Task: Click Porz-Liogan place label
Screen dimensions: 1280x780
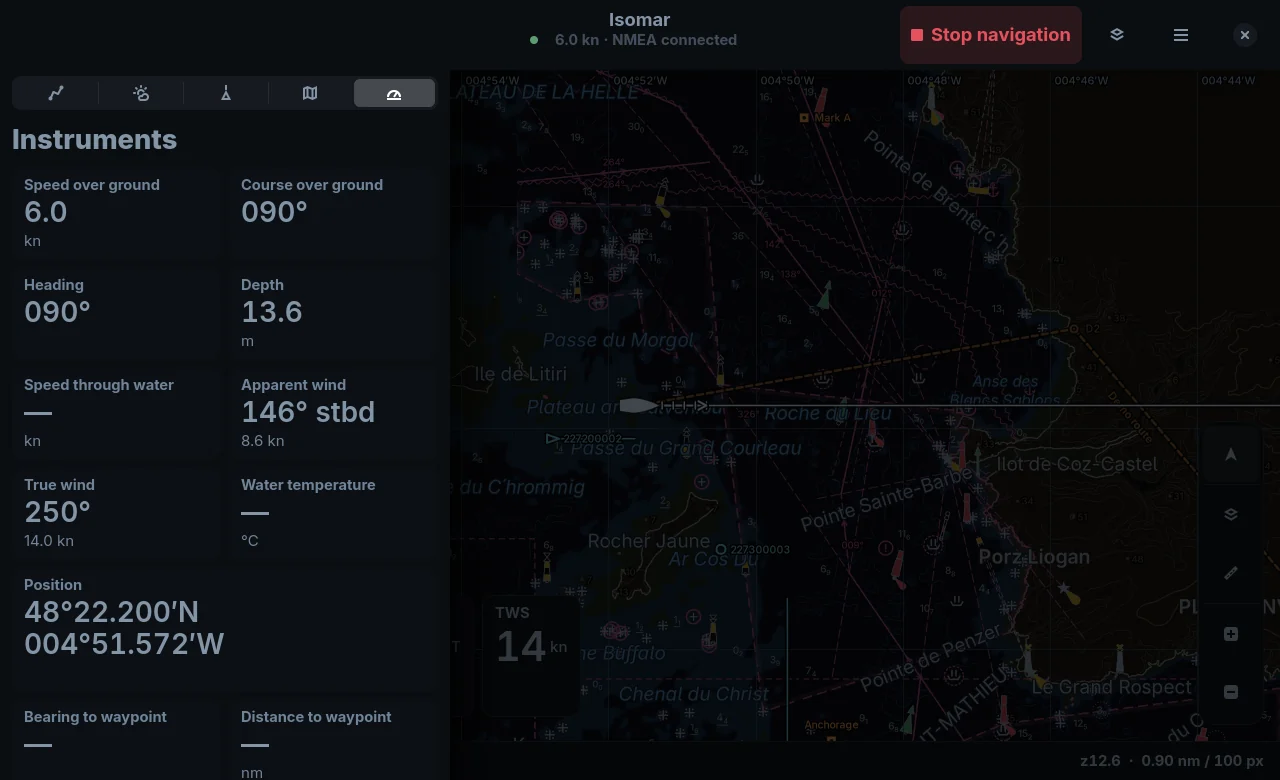Action: pyautogui.click(x=1034, y=557)
